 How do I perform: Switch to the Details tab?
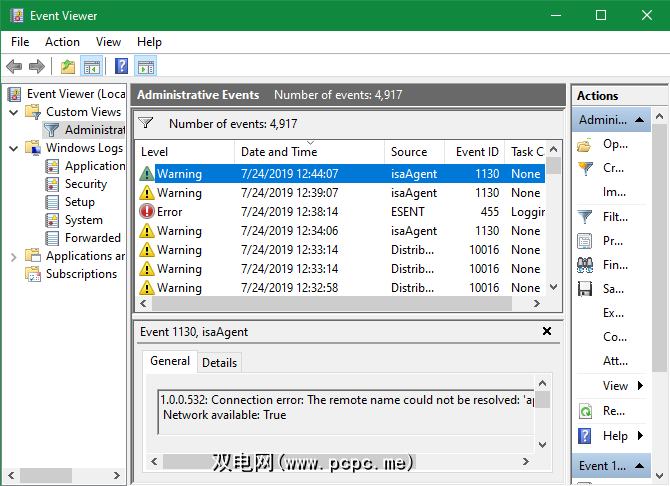click(220, 362)
